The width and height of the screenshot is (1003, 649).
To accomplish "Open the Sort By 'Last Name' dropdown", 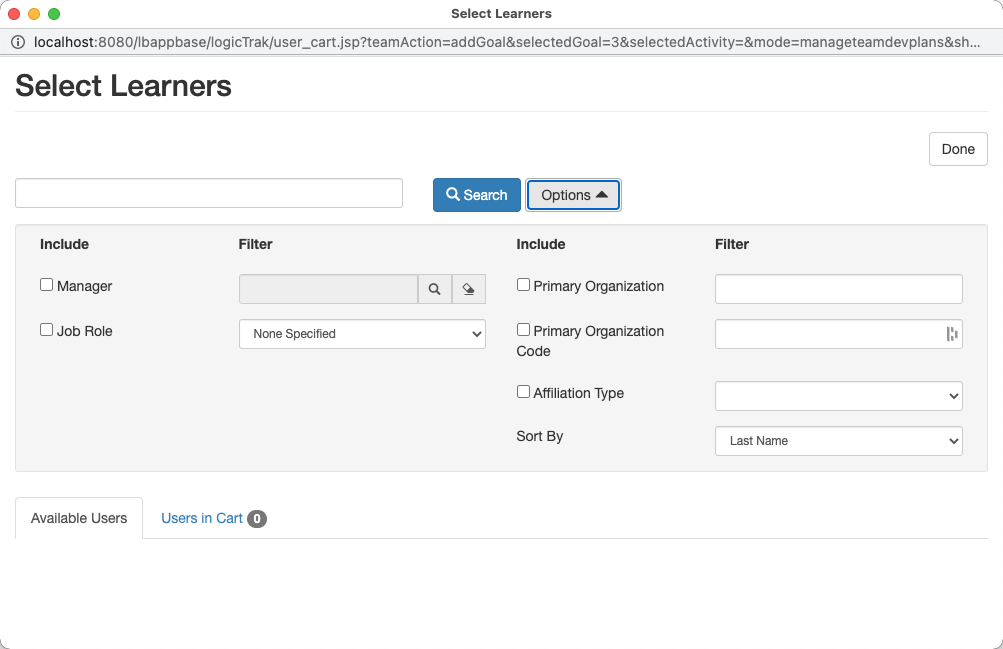I will coord(838,441).
